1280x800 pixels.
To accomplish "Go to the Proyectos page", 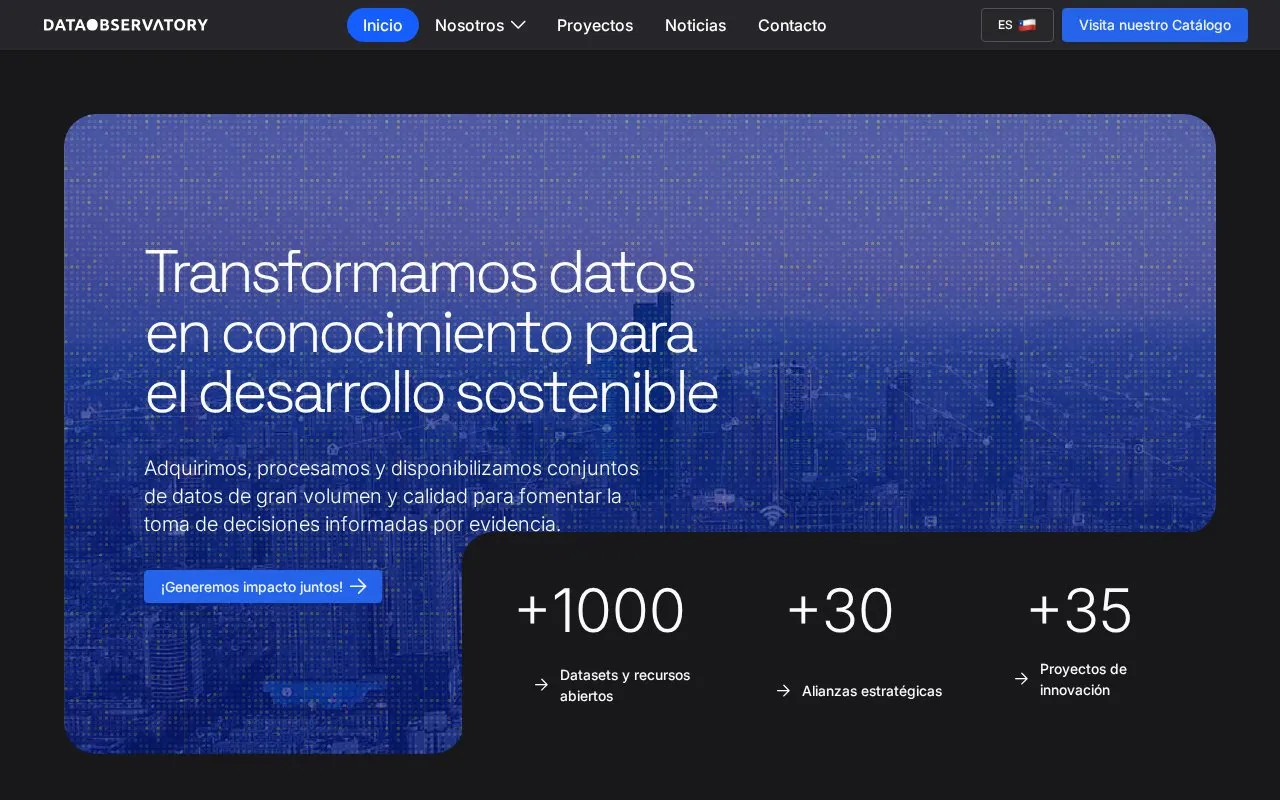I will click(595, 25).
